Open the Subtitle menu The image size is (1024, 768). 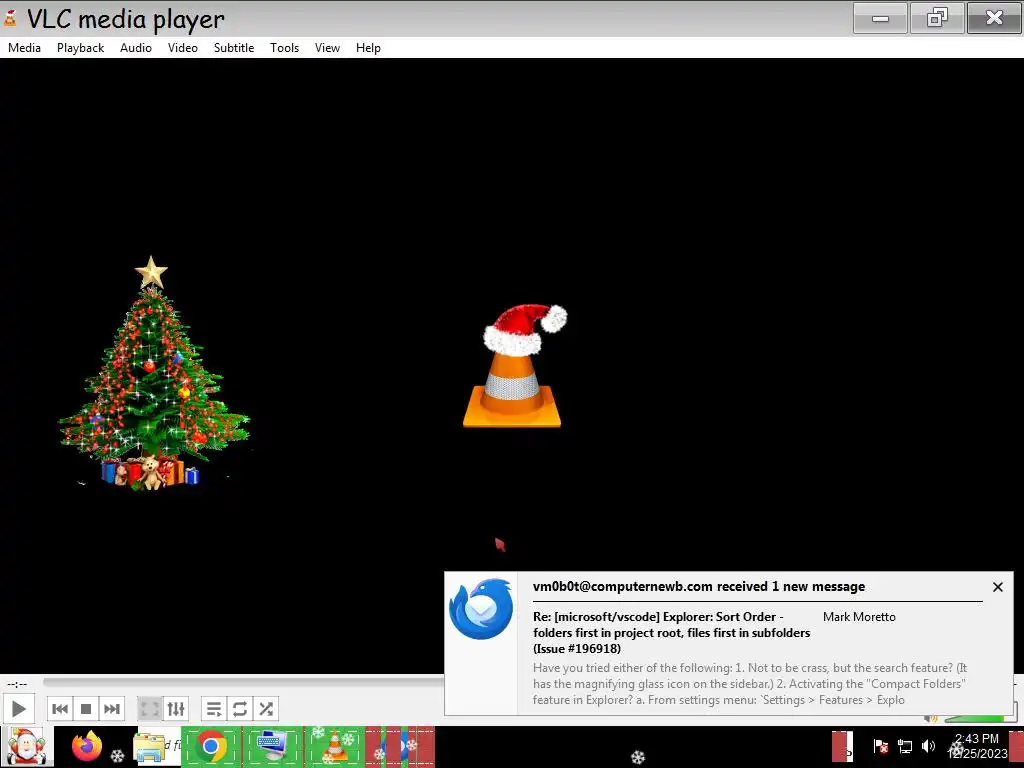coord(234,48)
